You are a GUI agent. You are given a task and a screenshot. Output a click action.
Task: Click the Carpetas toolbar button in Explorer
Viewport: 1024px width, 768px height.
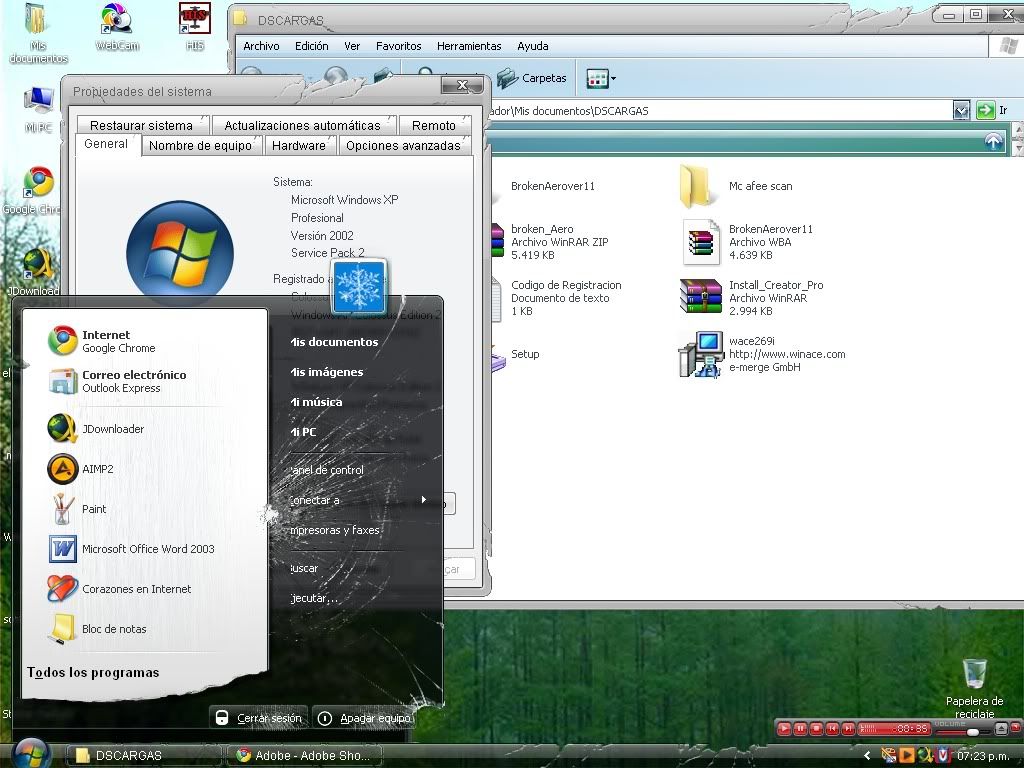[532, 78]
